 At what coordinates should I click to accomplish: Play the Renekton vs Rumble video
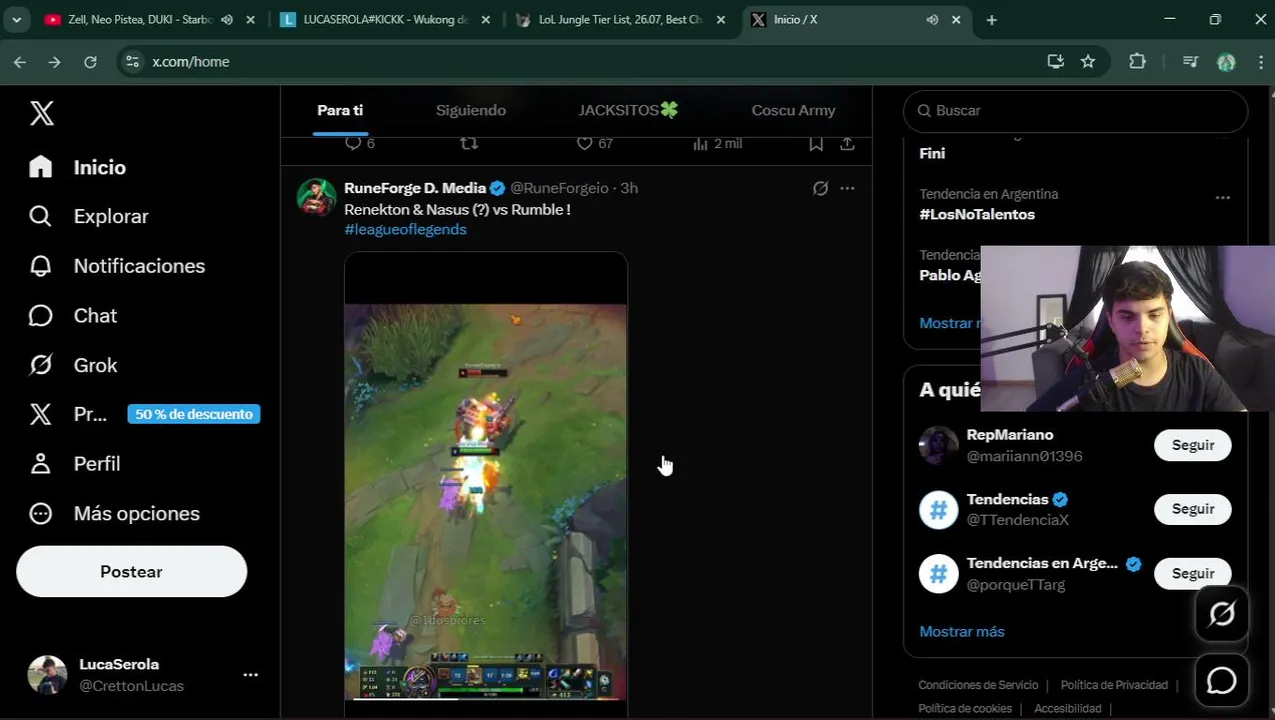click(486, 485)
